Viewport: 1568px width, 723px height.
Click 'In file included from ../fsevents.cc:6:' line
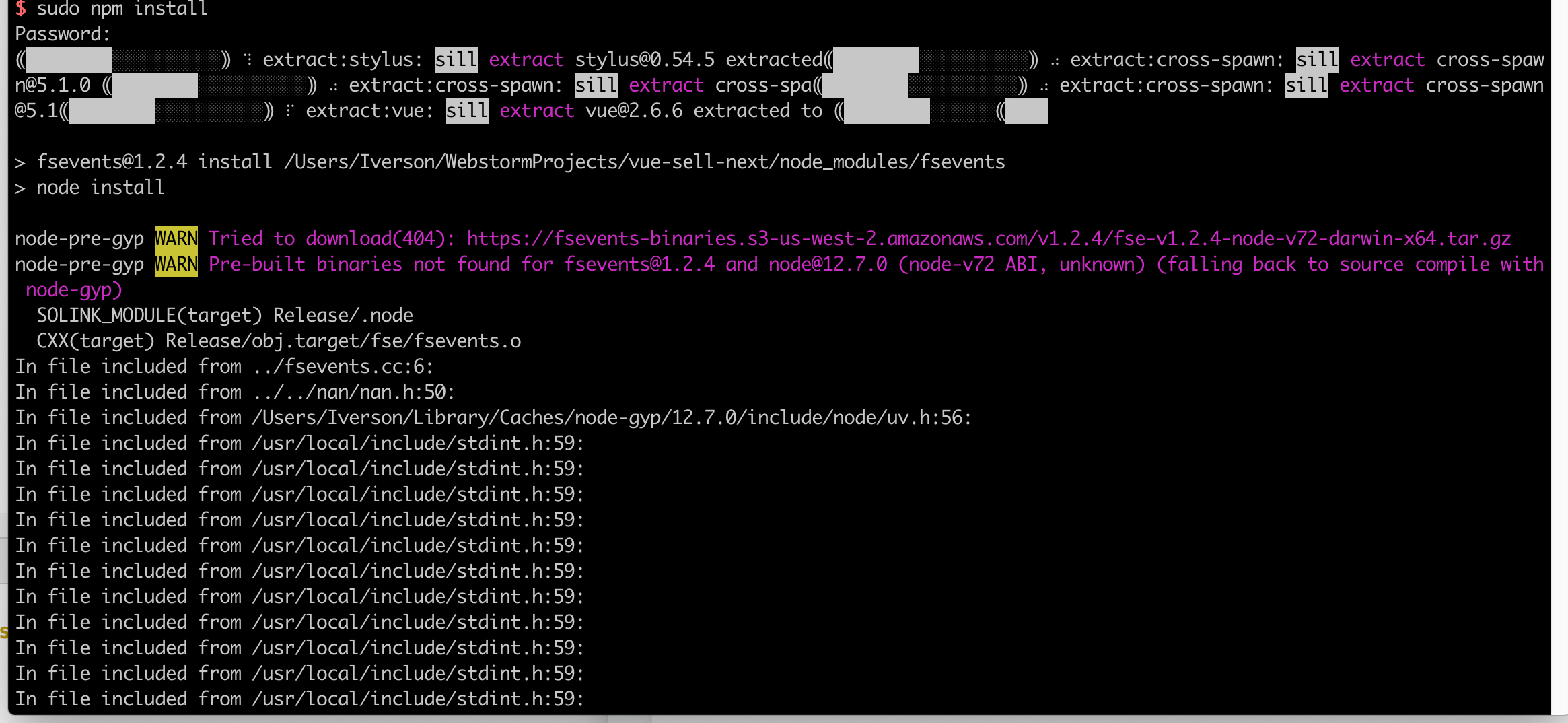(225, 367)
